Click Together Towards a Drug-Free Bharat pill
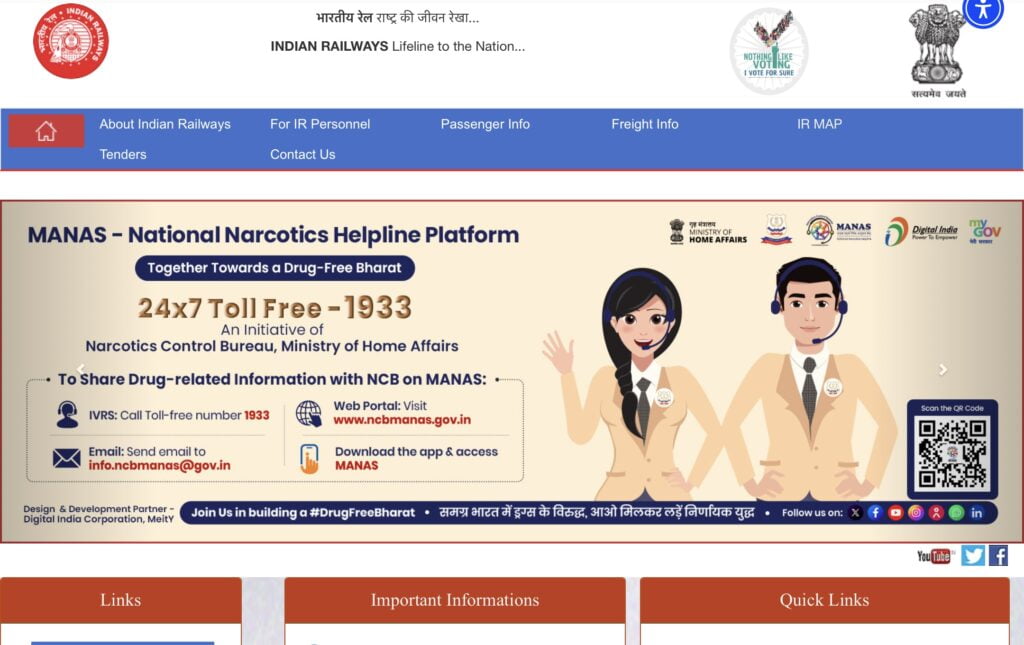Screen dimensions: 1024x645 274,268
